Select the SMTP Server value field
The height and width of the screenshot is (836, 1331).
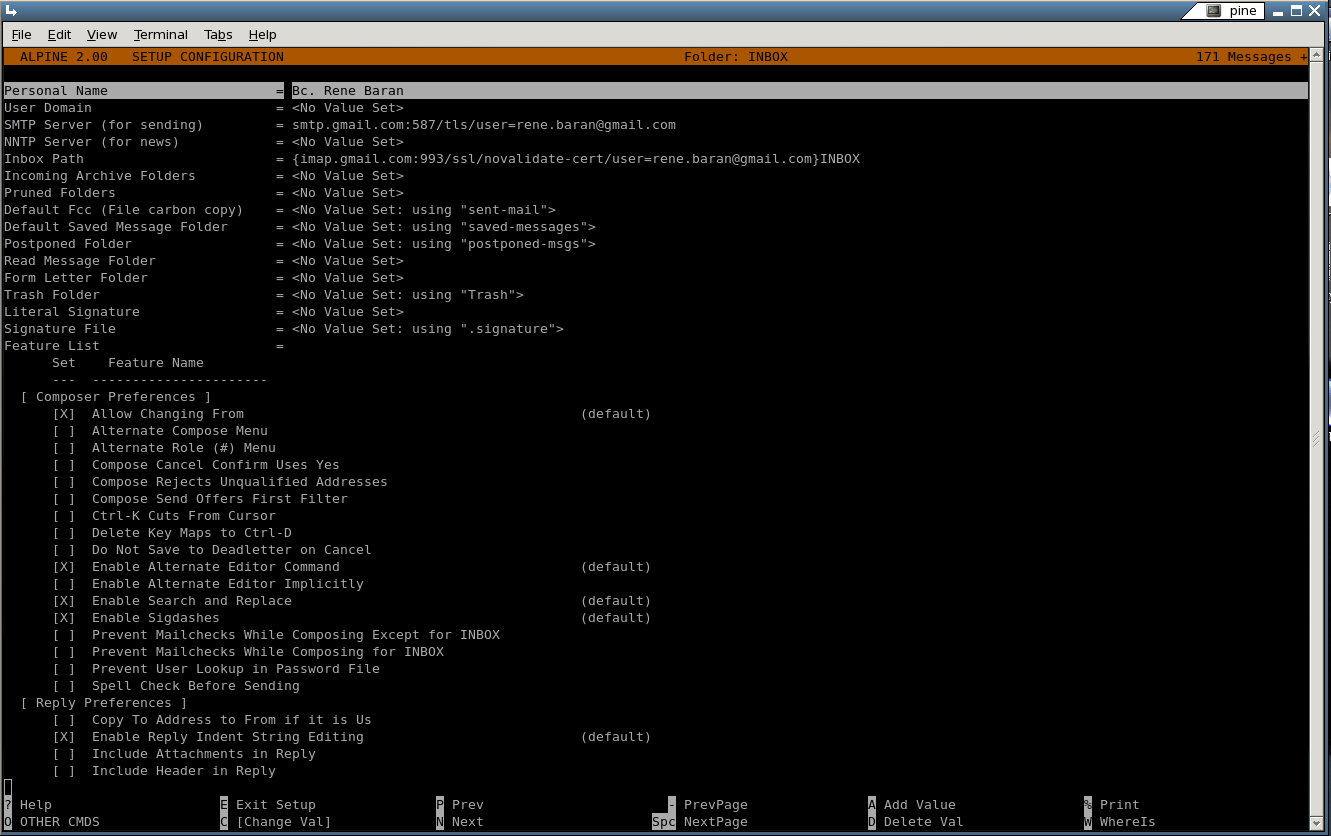483,125
